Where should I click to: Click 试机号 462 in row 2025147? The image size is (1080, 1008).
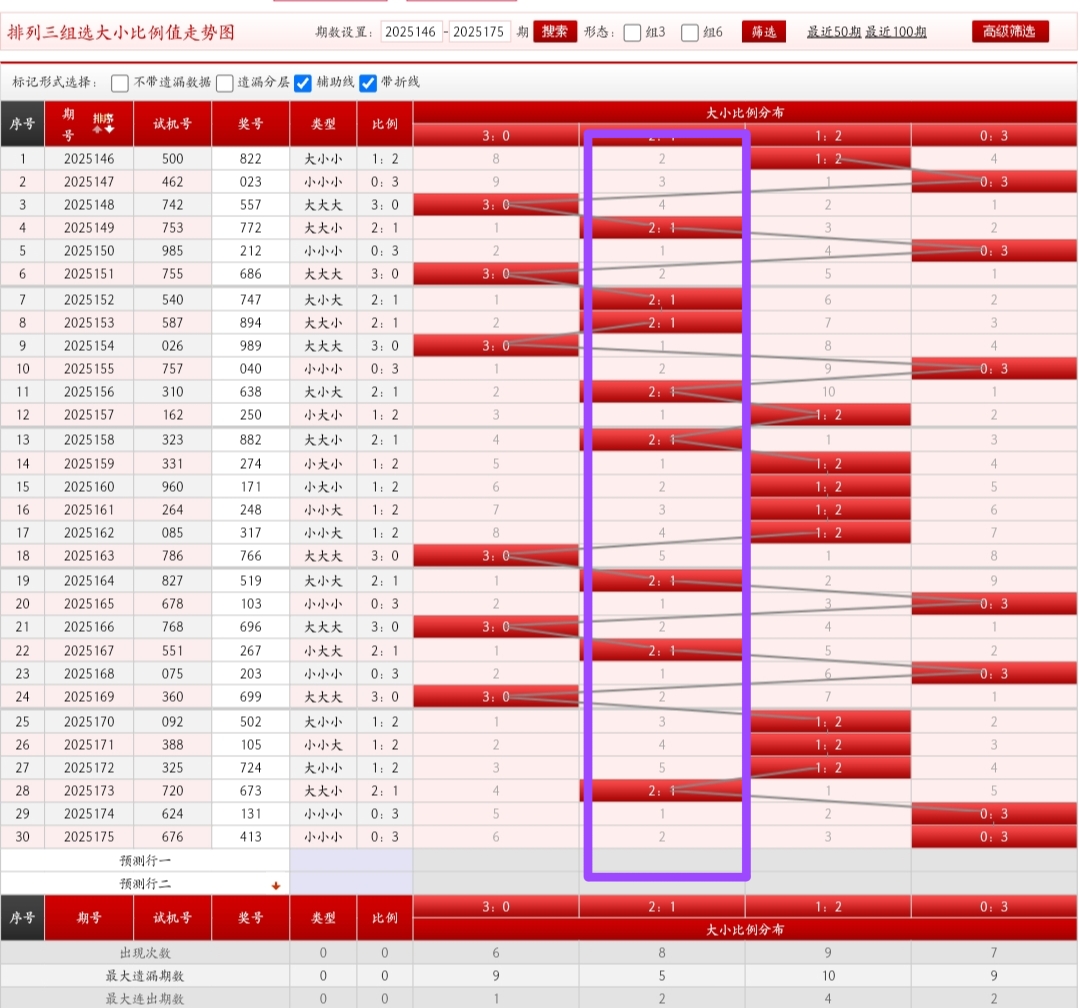click(172, 182)
